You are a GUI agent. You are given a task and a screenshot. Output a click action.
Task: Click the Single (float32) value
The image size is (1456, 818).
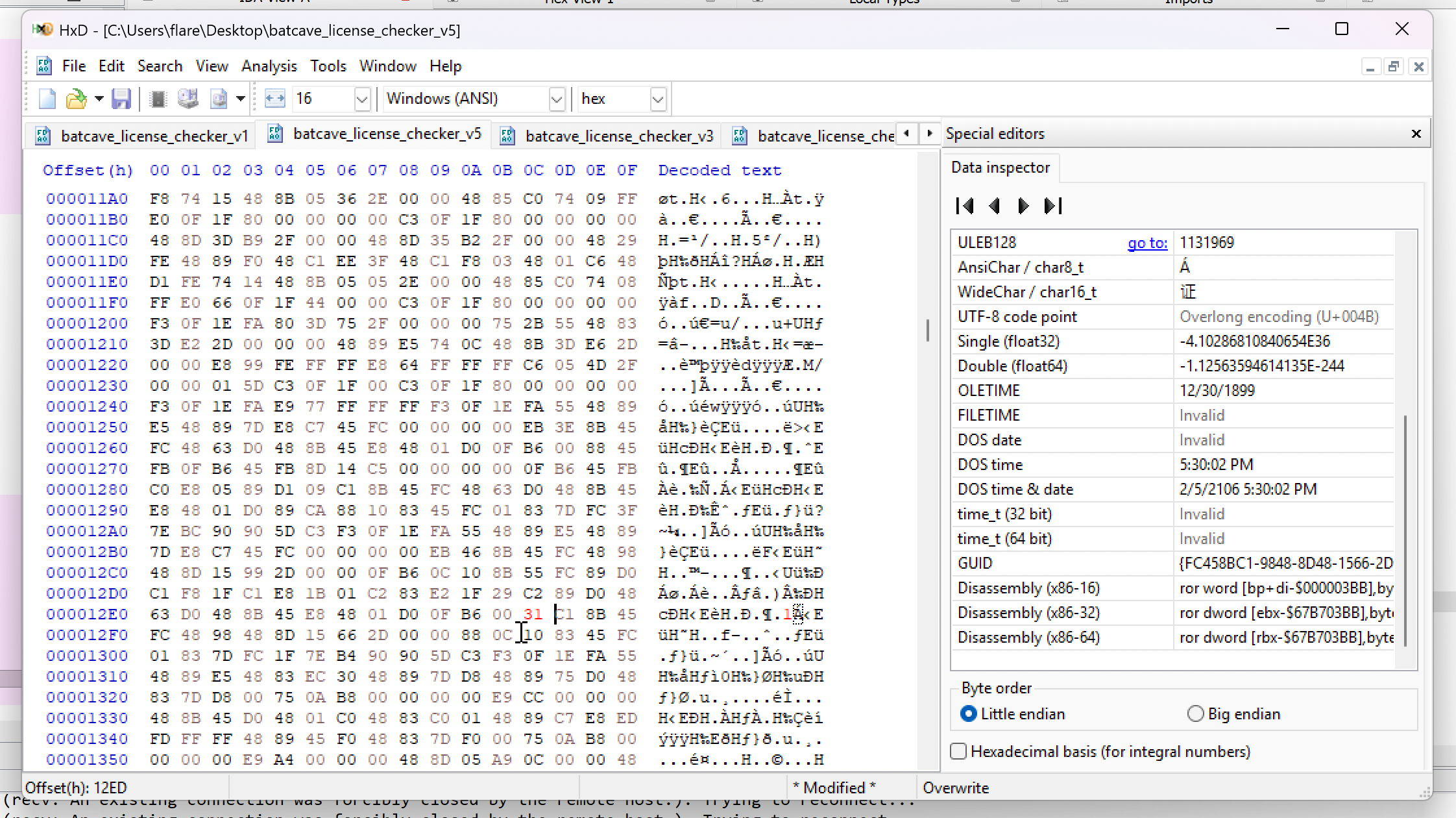[1285, 341]
